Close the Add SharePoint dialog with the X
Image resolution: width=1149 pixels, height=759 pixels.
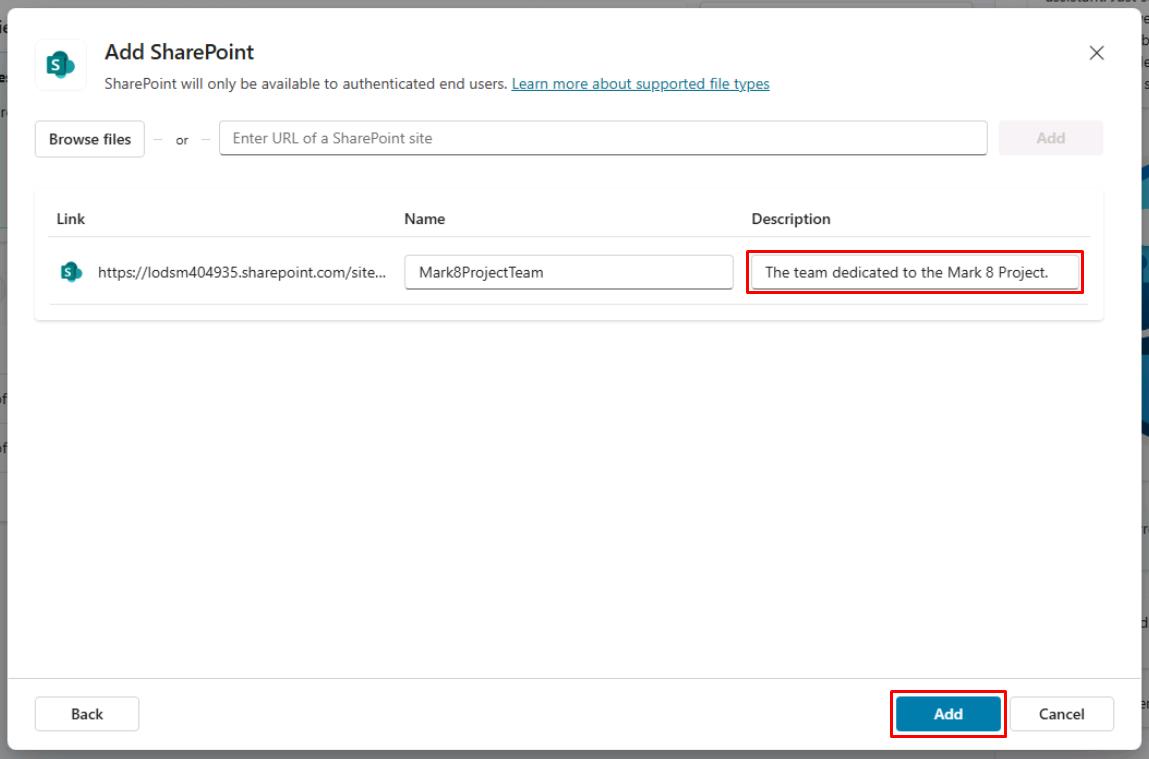tap(1097, 53)
